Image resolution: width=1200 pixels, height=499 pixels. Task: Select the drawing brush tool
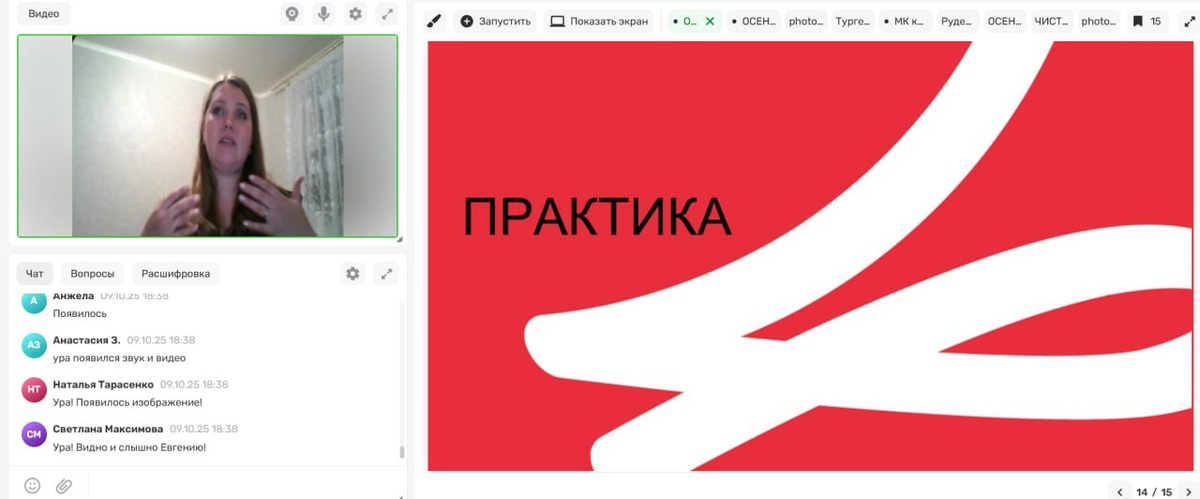tap(433, 21)
